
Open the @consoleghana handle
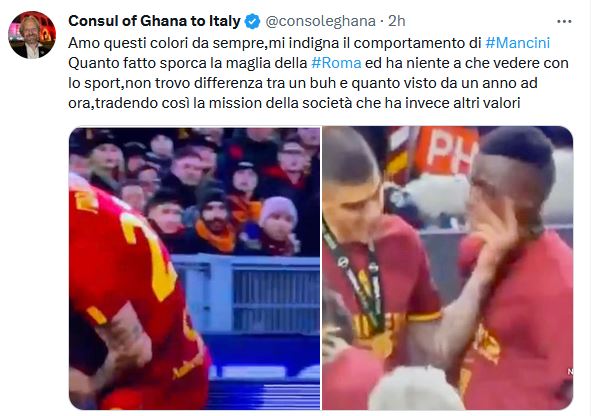coord(320,21)
